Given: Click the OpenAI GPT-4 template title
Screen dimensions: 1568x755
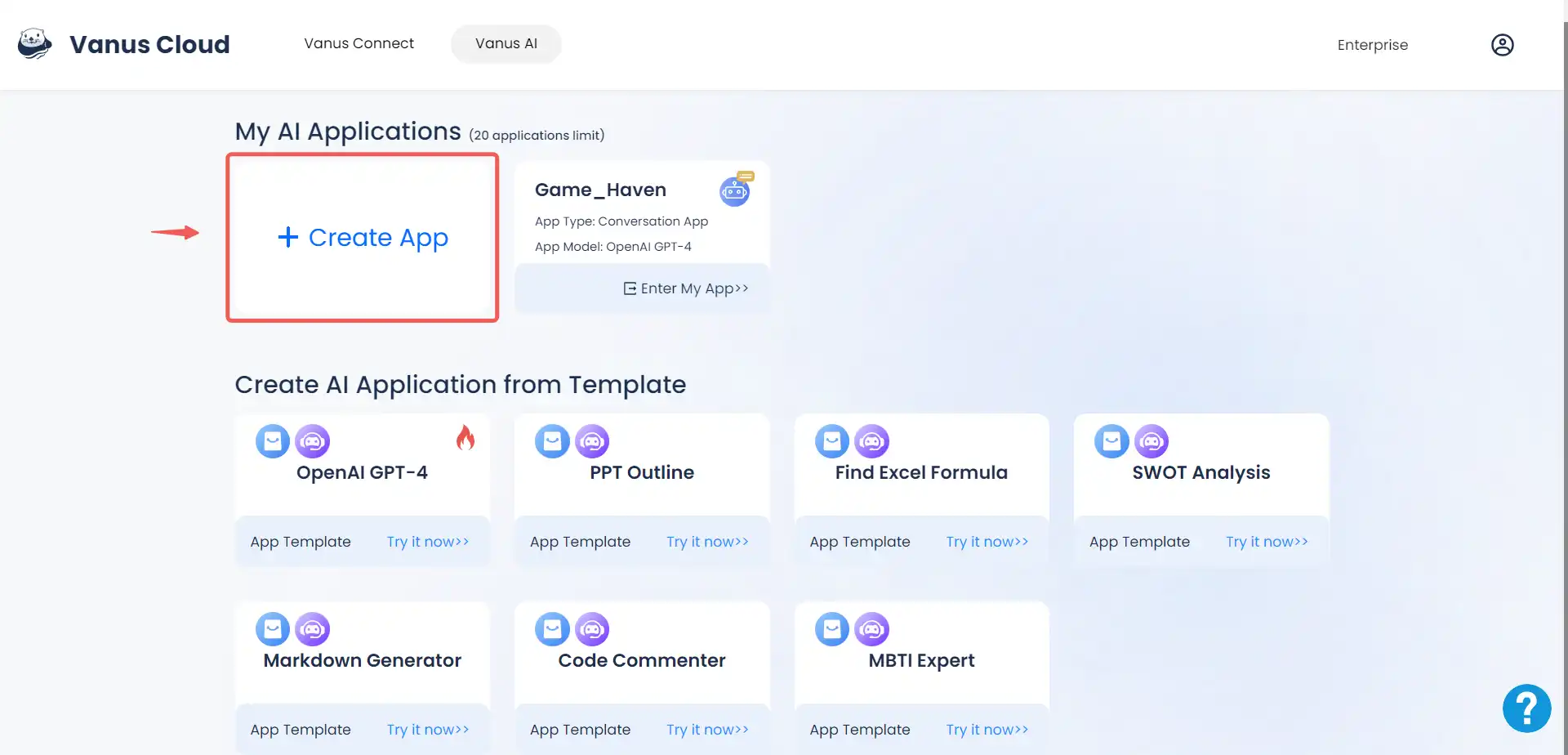Looking at the screenshot, I should [x=362, y=472].
